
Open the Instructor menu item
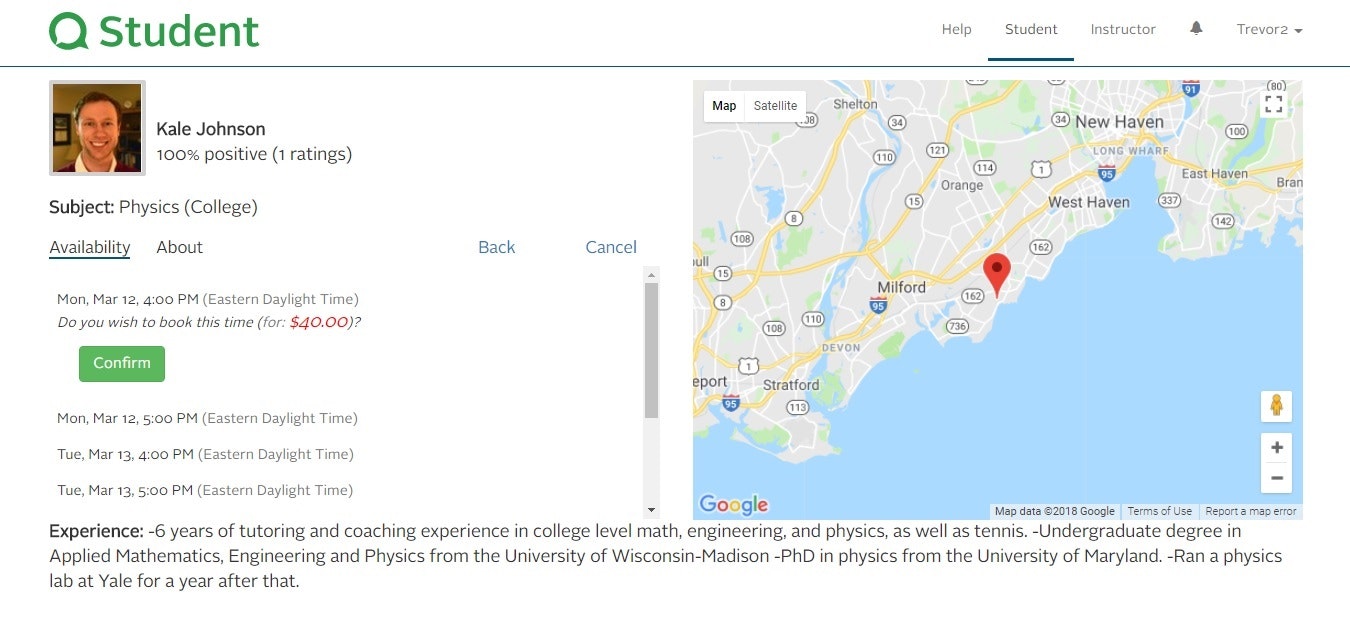(x=1123, y=29)
